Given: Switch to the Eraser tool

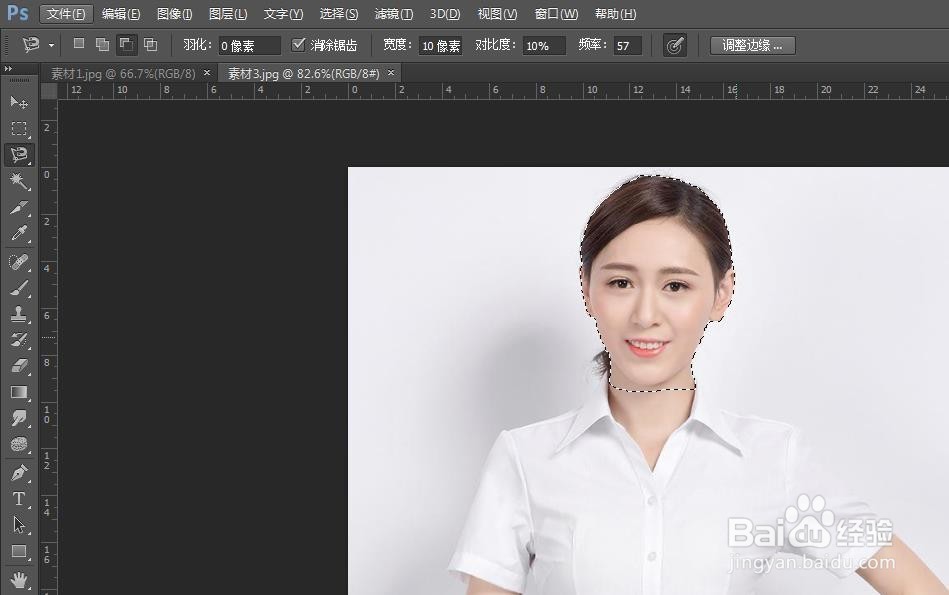Looking at the screenshot, I should click(18, 367).
